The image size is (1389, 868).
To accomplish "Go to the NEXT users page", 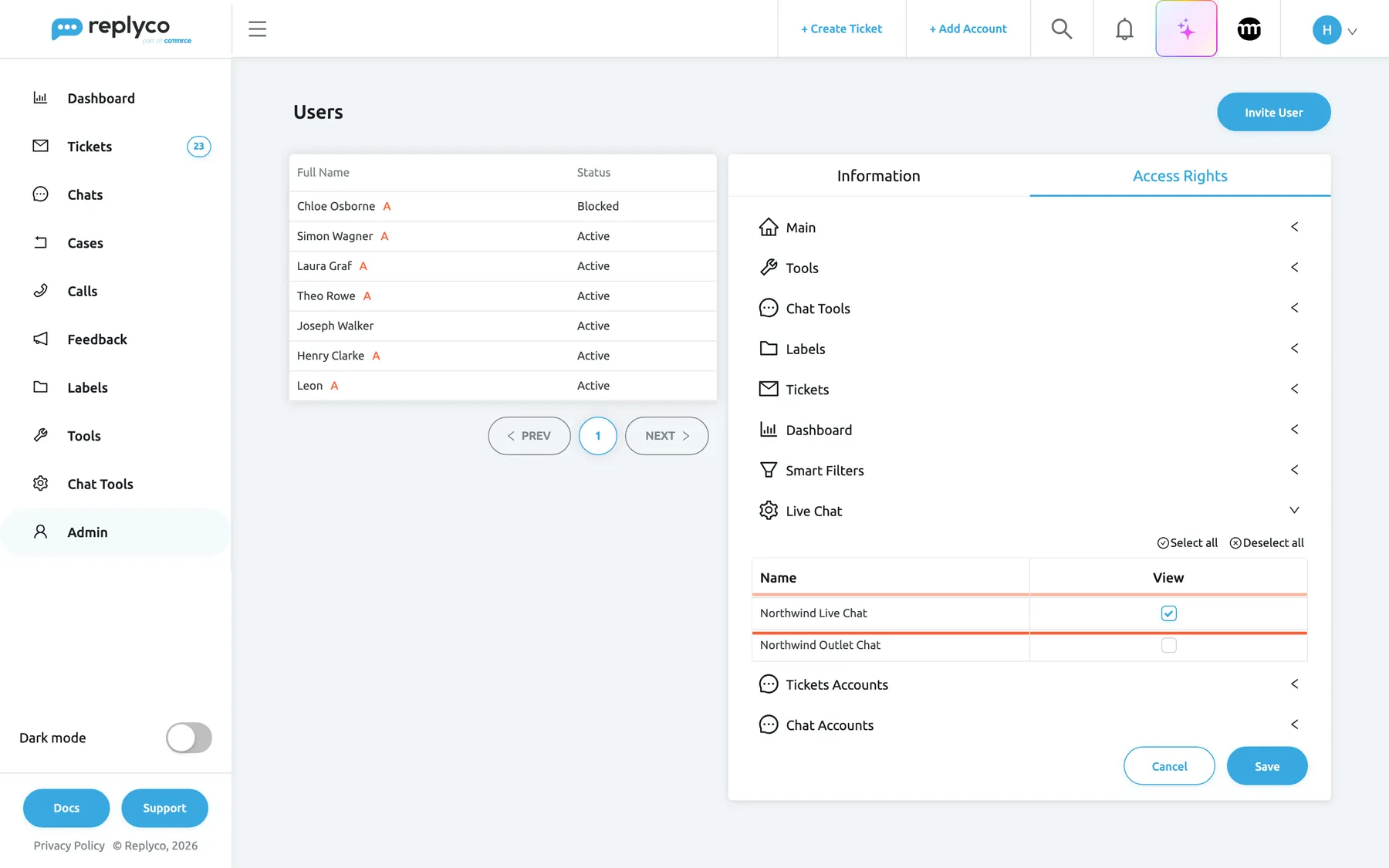I will (667, 436).
